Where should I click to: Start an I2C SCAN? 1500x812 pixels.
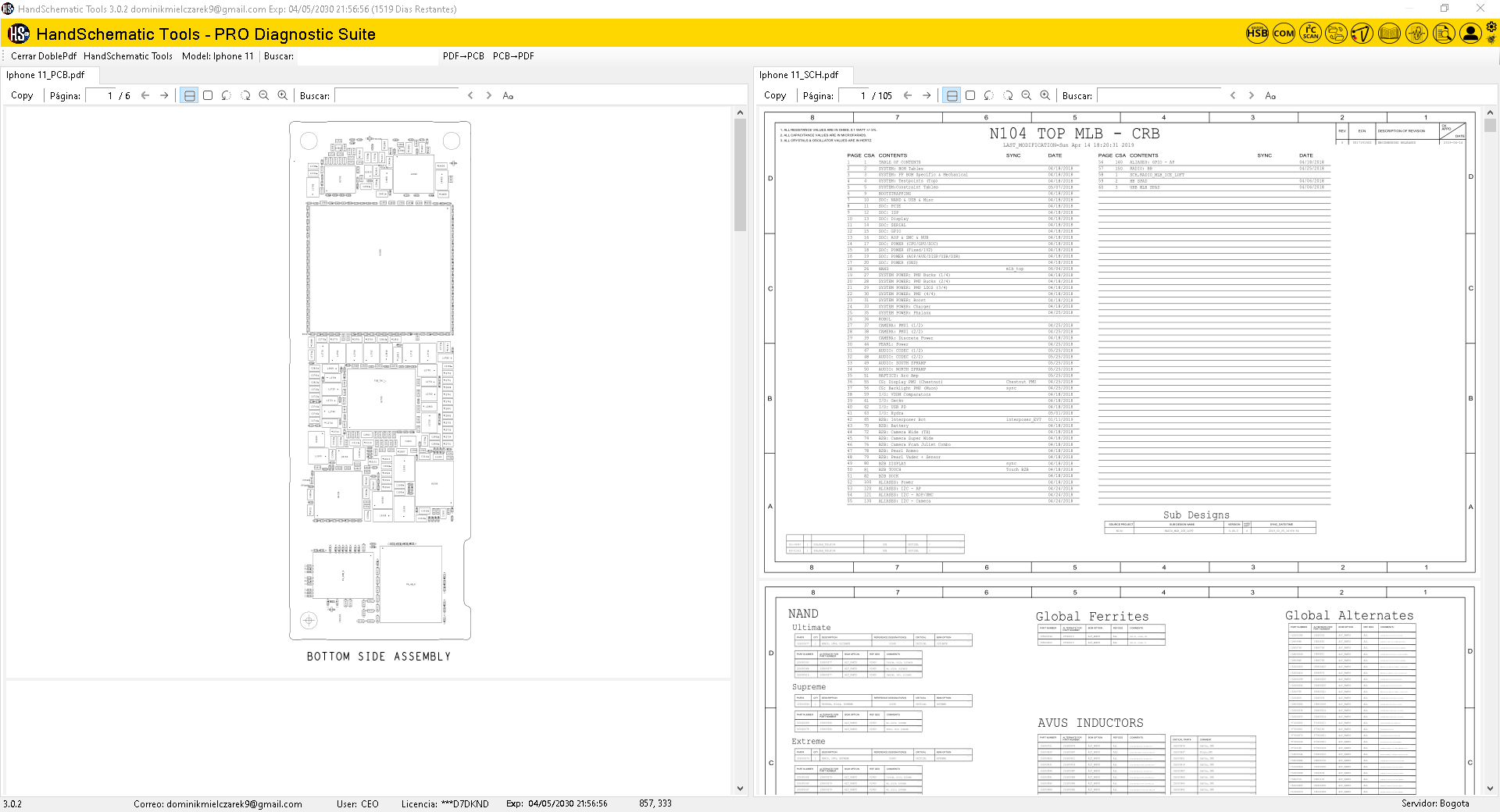click(x=1309, y=34)
